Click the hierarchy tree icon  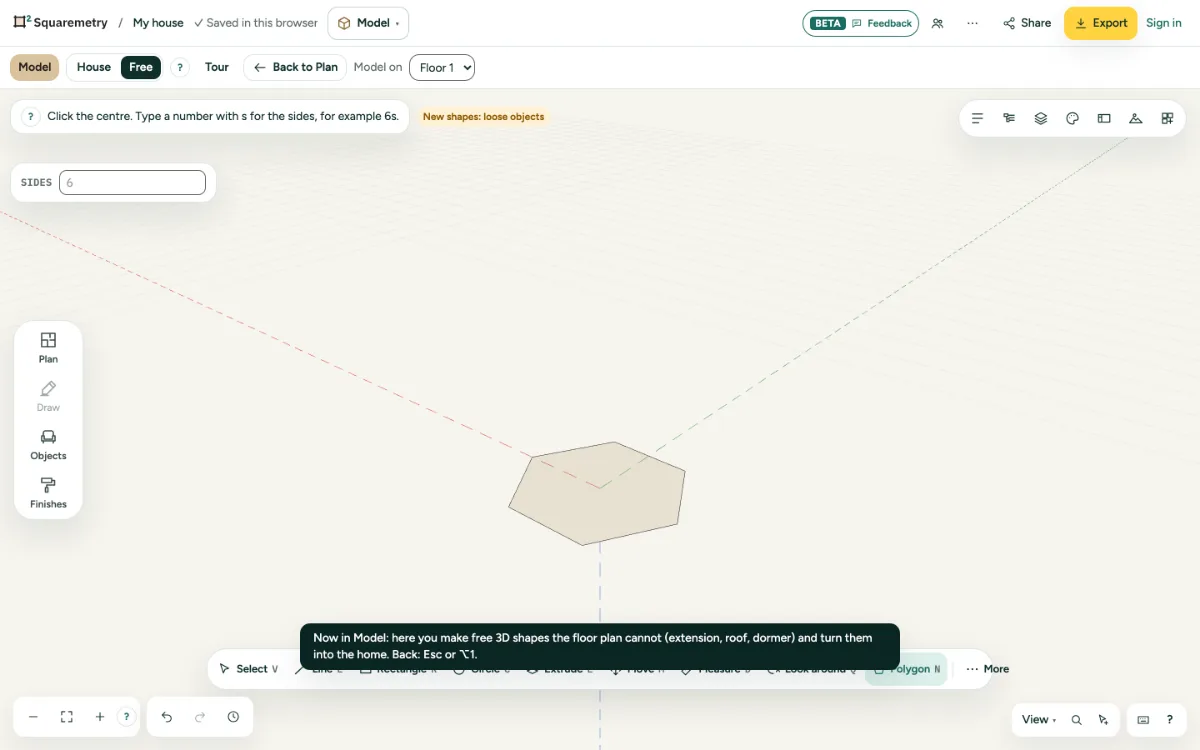1009,118
